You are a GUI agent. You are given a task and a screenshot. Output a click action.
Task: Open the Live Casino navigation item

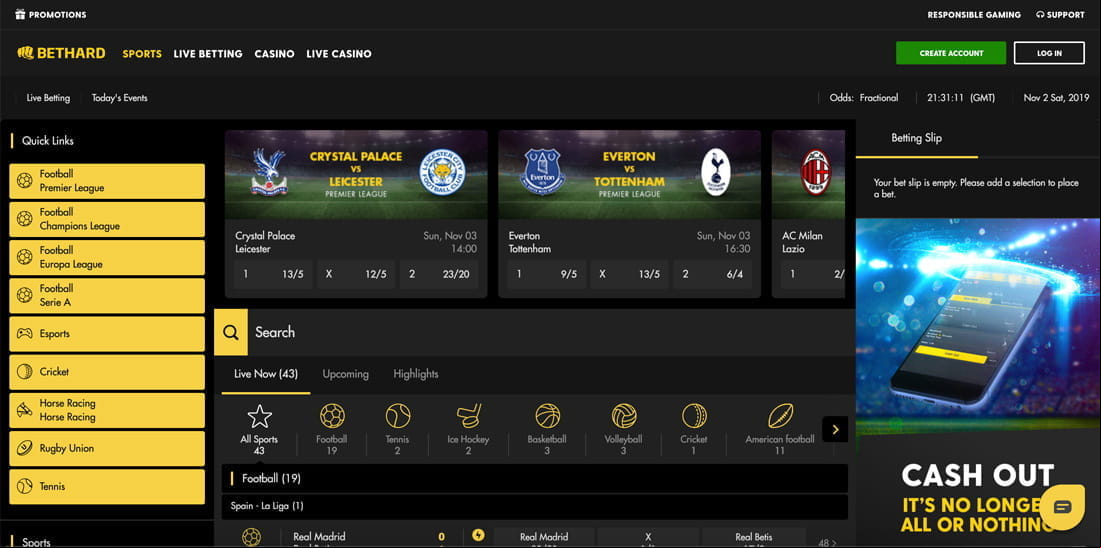(x=338, y=53)
